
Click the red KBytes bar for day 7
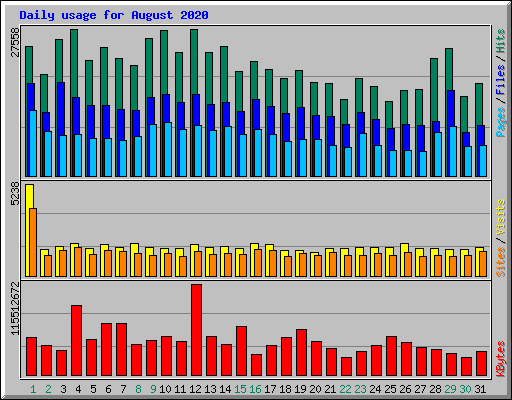point(121,349)
